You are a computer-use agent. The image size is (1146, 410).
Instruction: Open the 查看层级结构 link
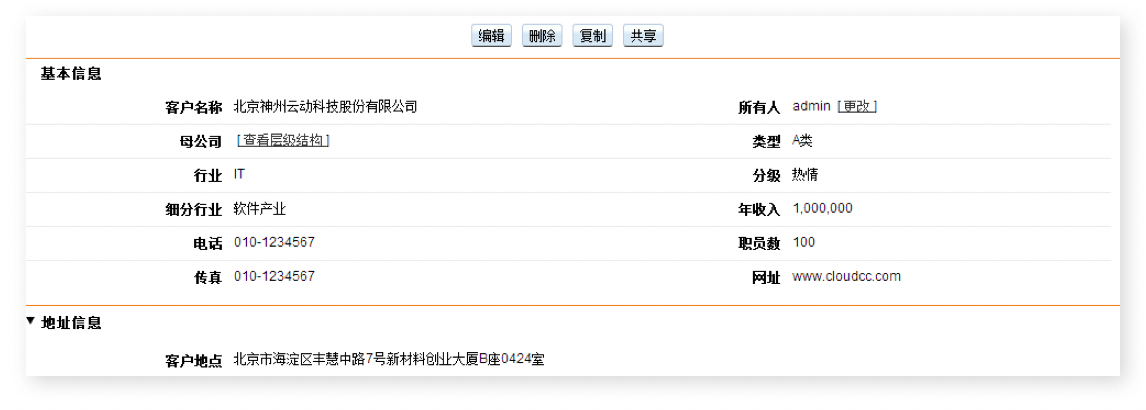point(283,140)
